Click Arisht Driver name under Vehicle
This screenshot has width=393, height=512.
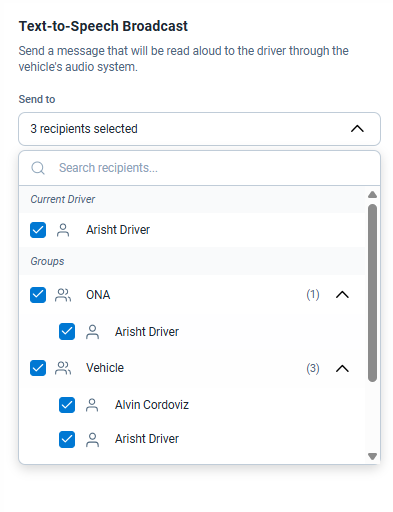pyautogui.click(x=147, y=439)
